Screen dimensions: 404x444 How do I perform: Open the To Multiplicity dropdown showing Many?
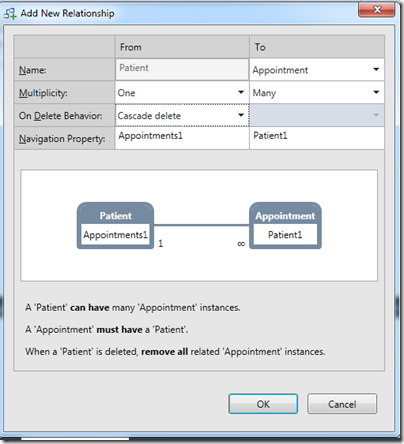(x=317, y=93)
